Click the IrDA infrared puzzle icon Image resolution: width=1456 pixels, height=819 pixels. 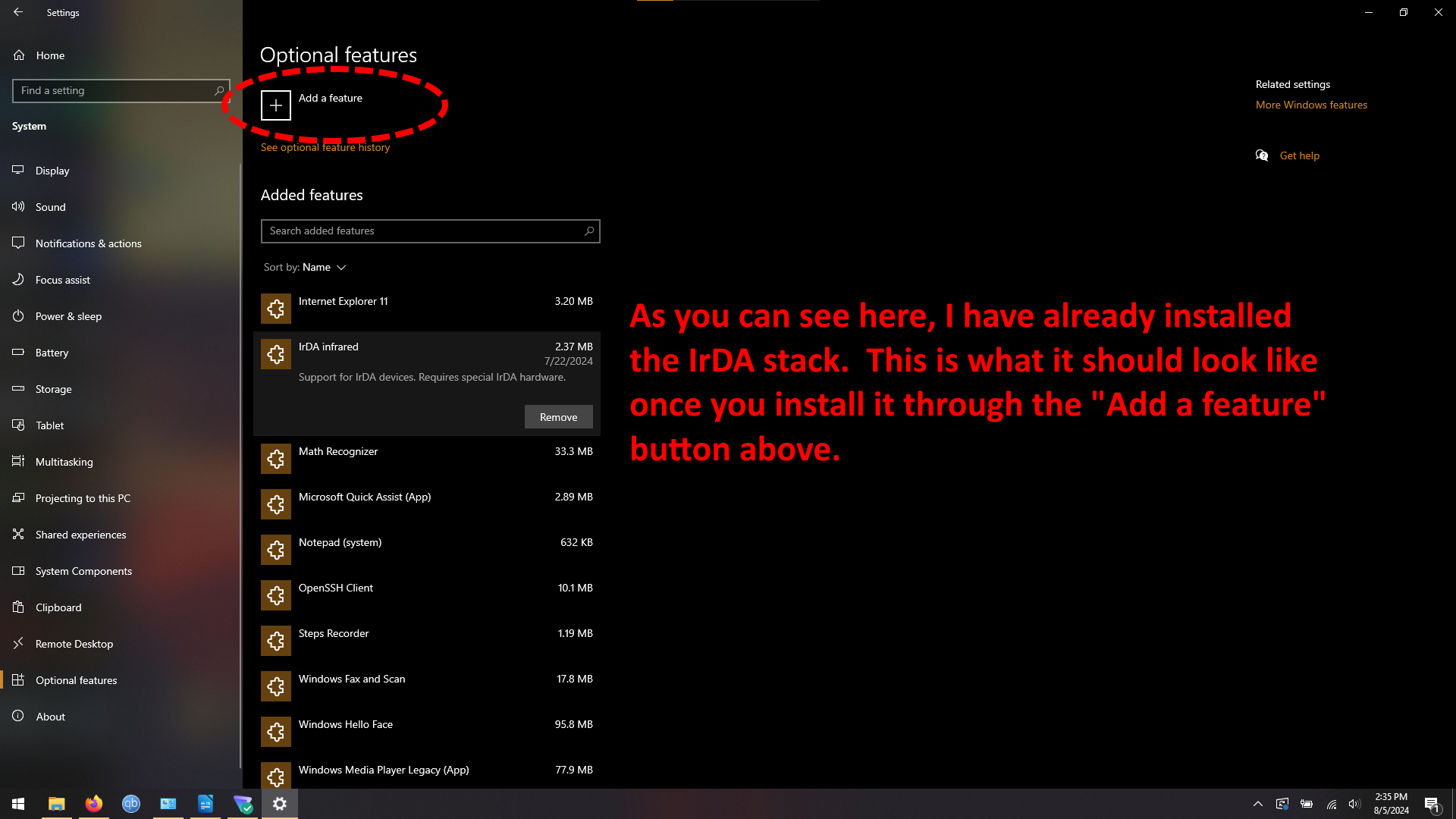(276, 354)
